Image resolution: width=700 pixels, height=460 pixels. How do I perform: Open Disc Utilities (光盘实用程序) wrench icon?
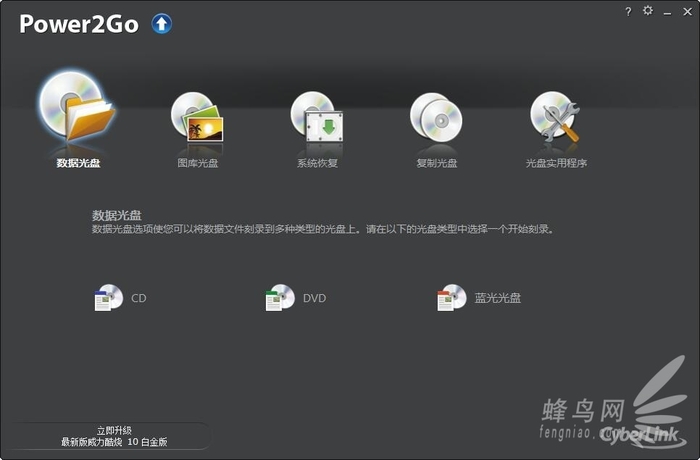[555, 117]
